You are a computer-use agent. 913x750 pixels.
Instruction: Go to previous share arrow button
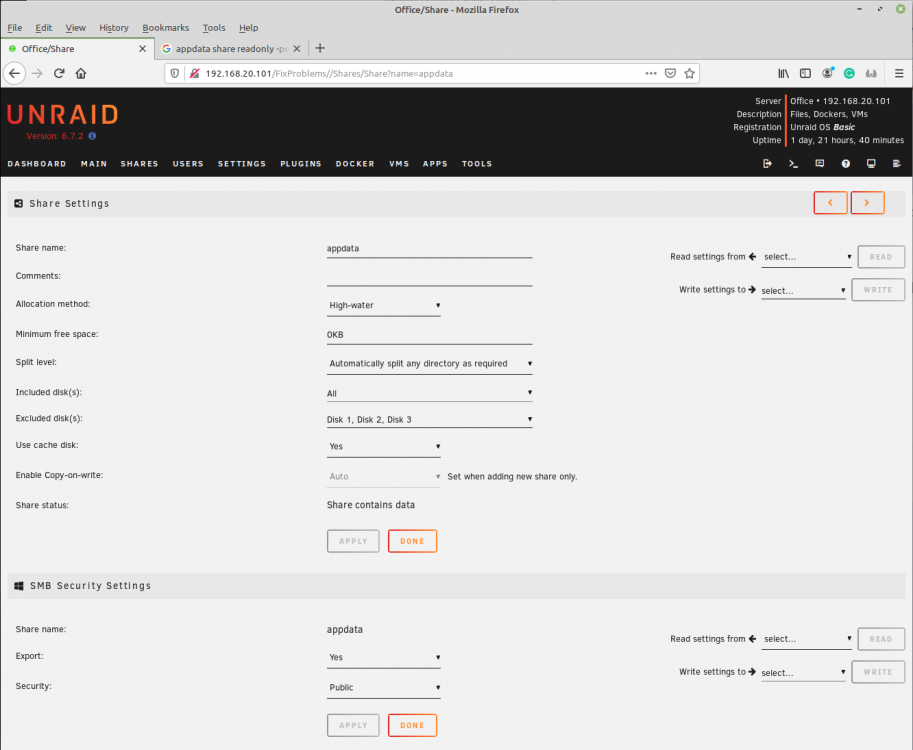point(830,203)
